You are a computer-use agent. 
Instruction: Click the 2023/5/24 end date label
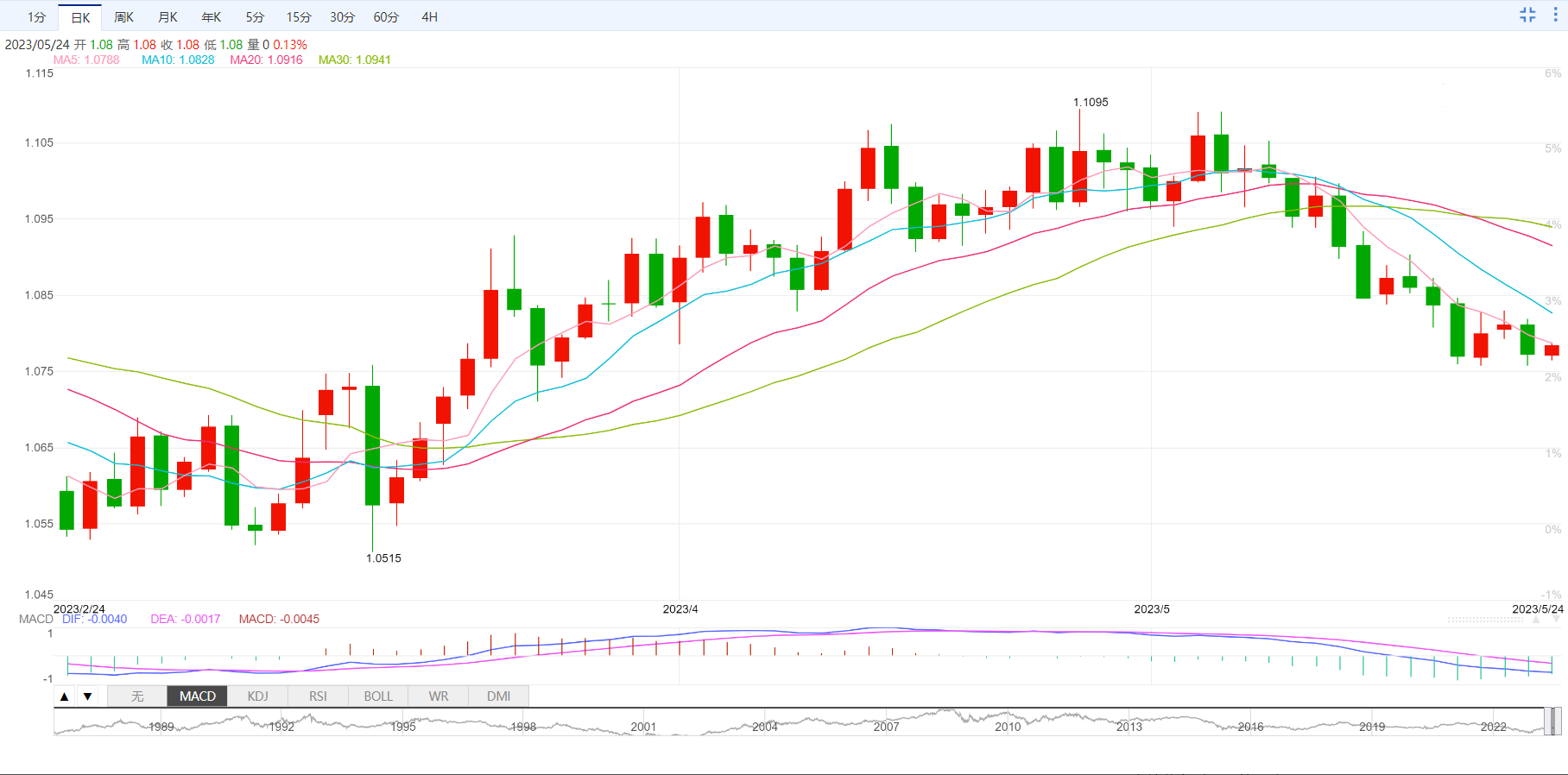point(1538,609)
